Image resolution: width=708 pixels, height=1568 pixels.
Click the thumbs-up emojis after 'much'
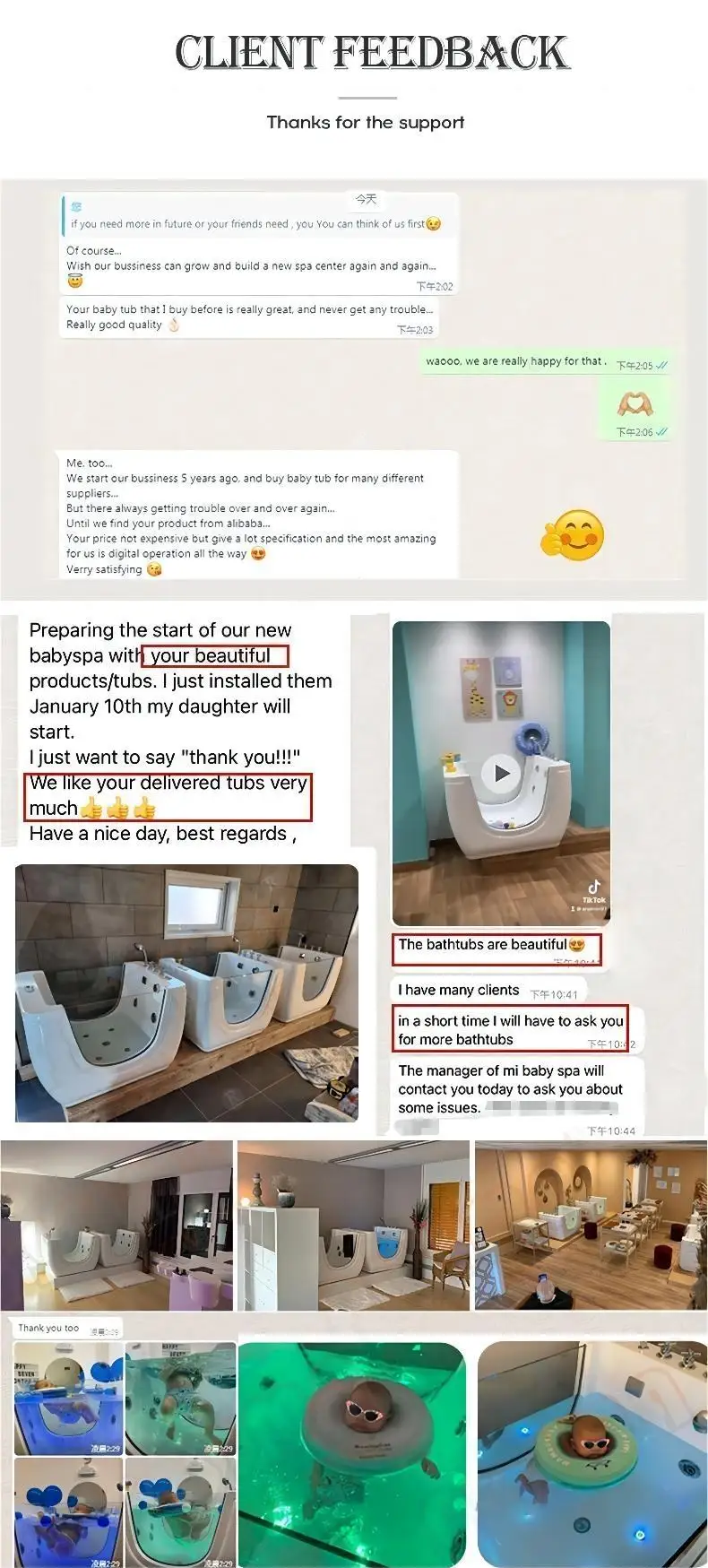[118, 809]
